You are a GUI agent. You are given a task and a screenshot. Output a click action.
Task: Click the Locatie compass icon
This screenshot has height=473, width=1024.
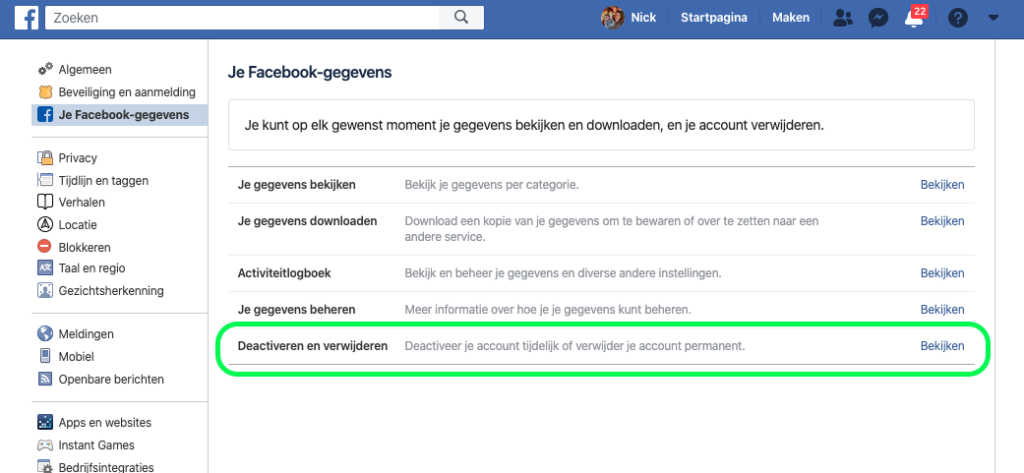pos(45,225)
